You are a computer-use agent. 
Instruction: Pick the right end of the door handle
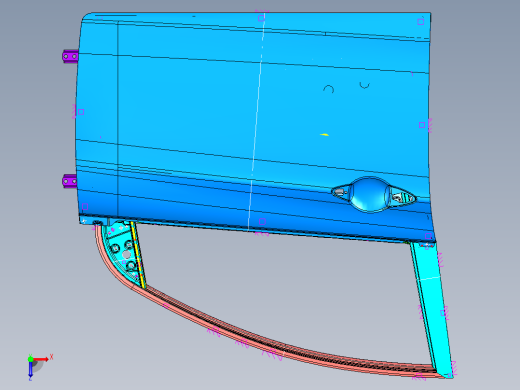click(402, 198)
